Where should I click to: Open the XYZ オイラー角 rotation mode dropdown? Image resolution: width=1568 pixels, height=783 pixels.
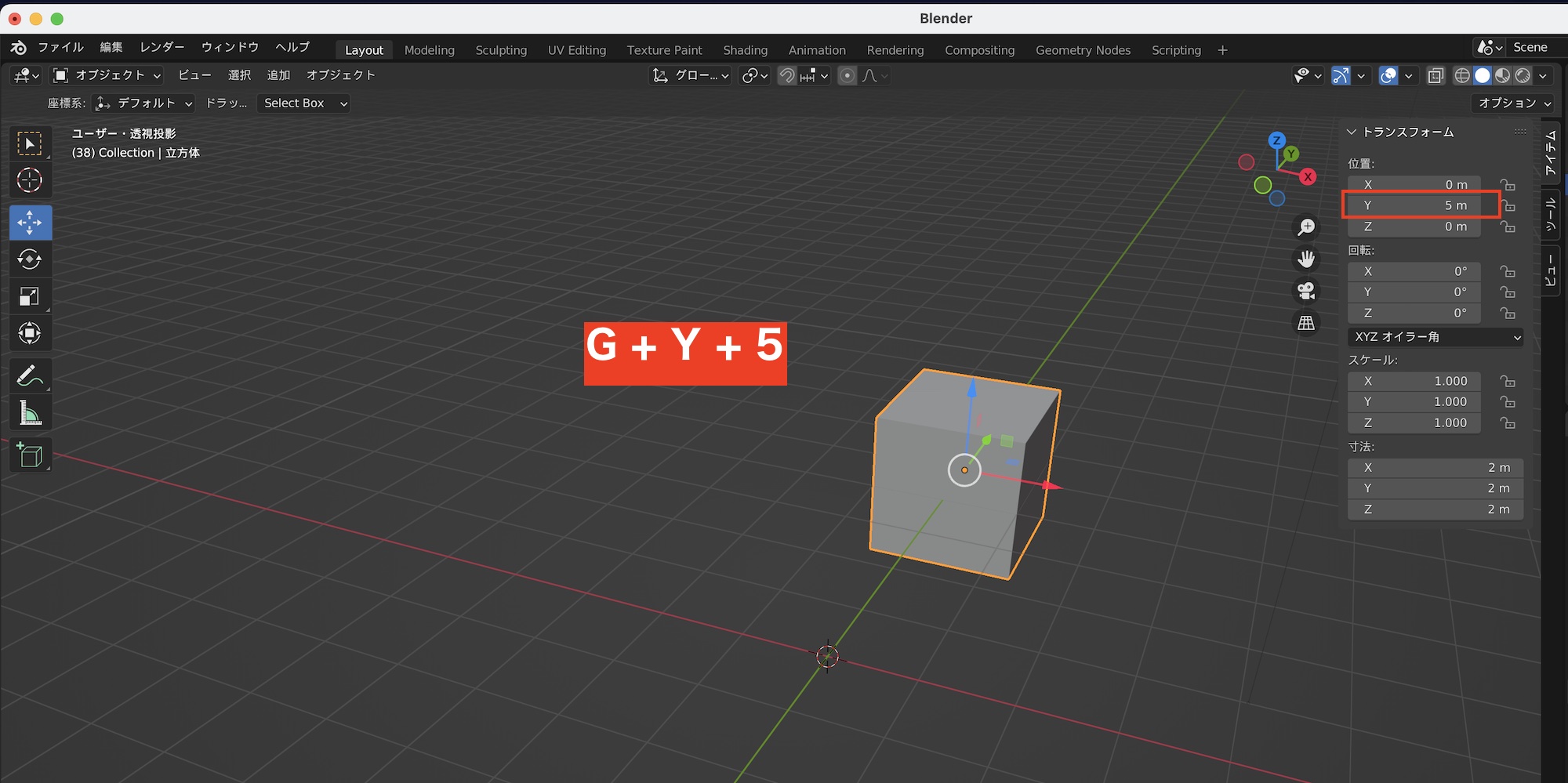(x=1436, y=337)
